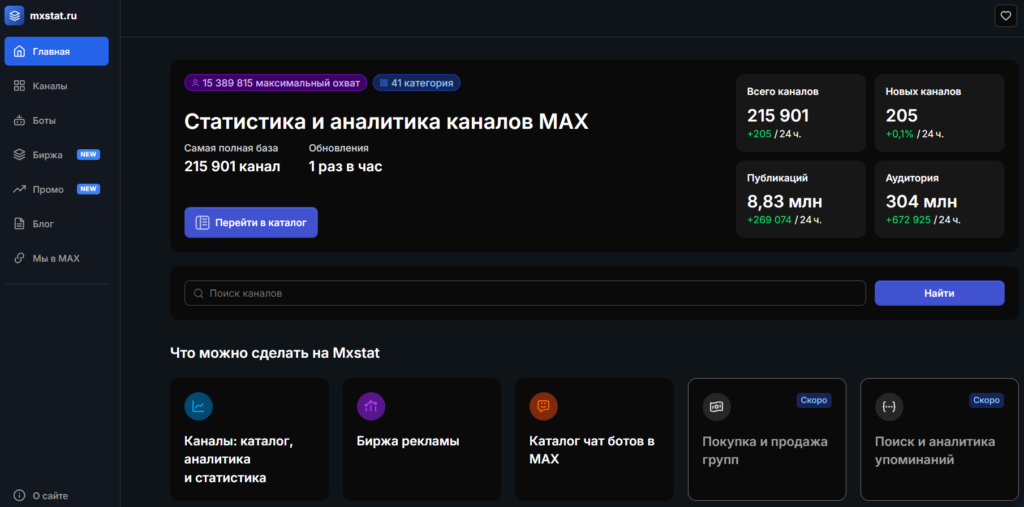Screen dimensions: 1024x507
Task: Click the bot icon beside Боты
Action: (20, 120)
